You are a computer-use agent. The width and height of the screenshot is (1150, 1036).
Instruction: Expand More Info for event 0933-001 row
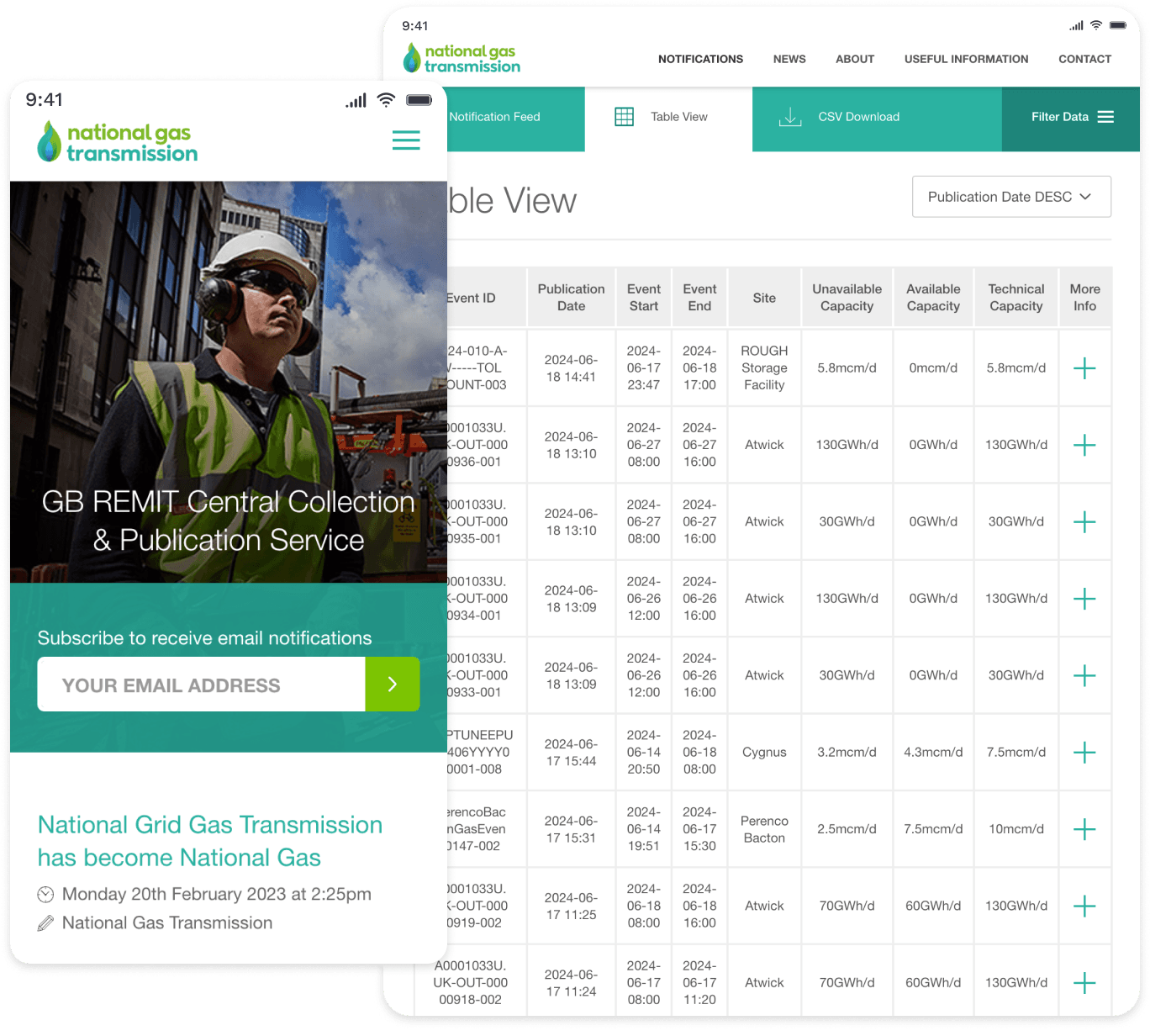click(1084, 675)
